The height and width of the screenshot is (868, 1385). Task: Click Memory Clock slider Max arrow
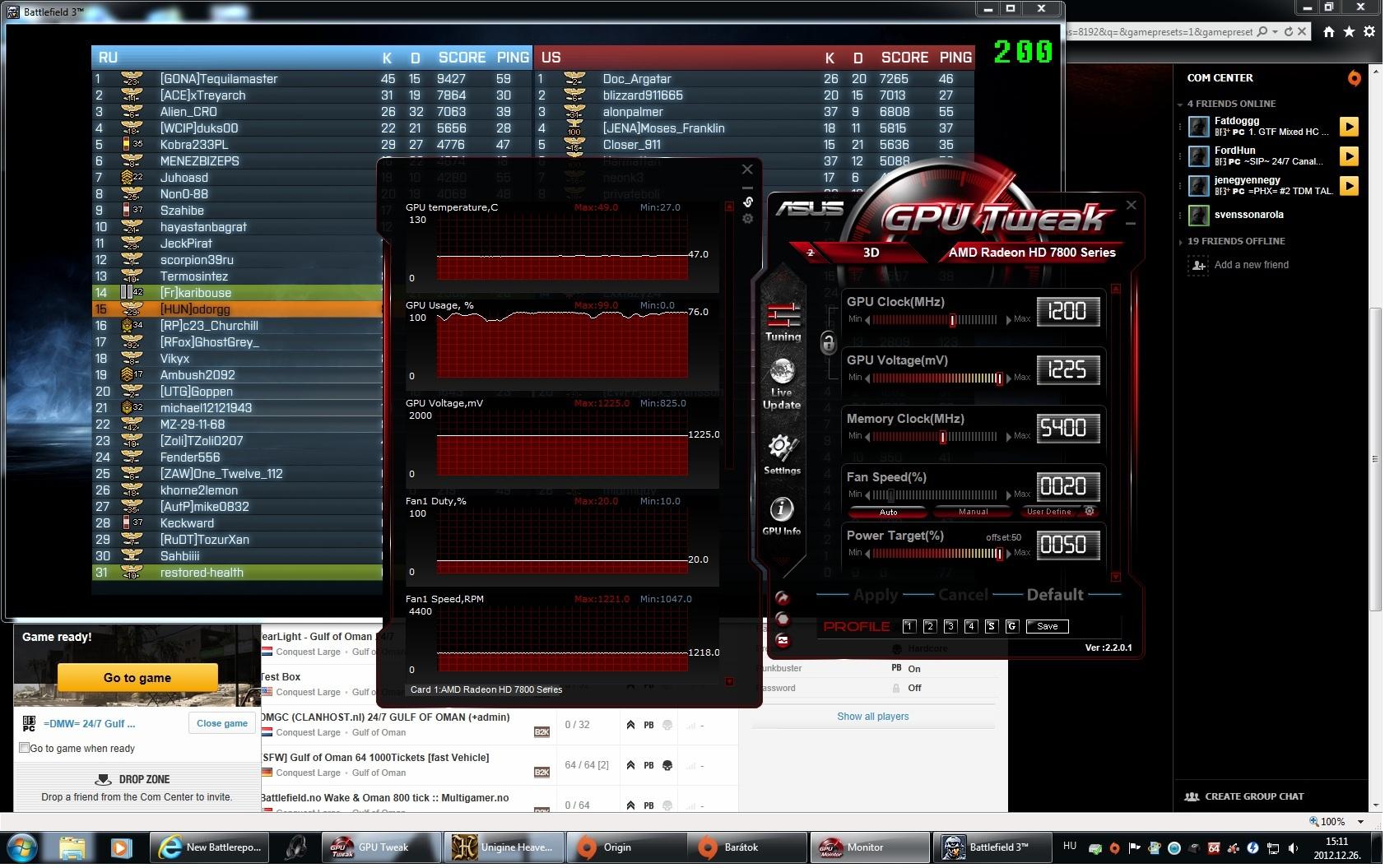1009,437
